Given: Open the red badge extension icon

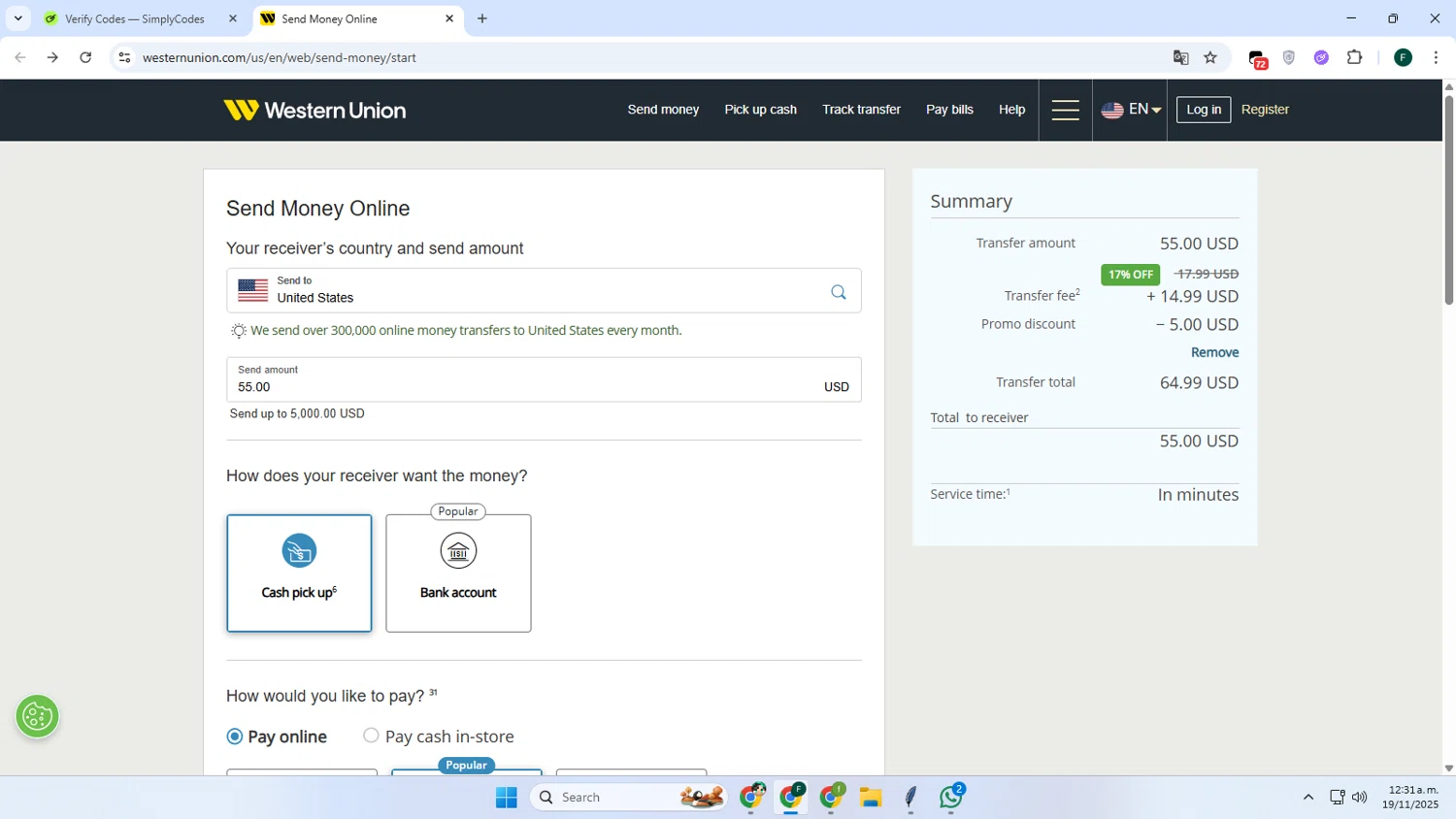Looking at the screenshot, I should 1257,59.
